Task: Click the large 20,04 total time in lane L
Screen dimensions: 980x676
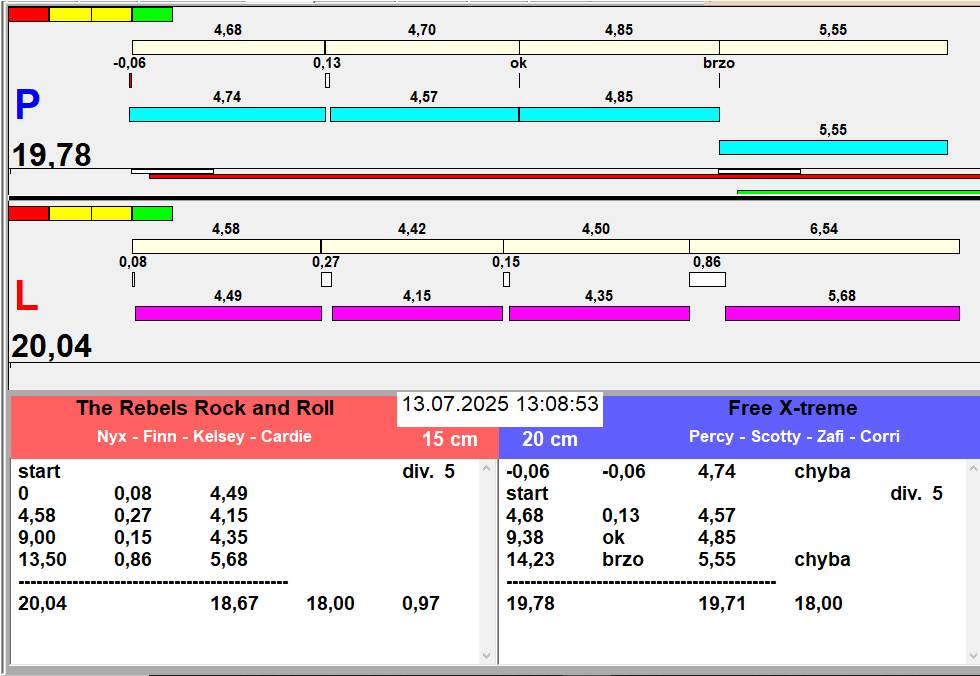Action: [52, 346]
